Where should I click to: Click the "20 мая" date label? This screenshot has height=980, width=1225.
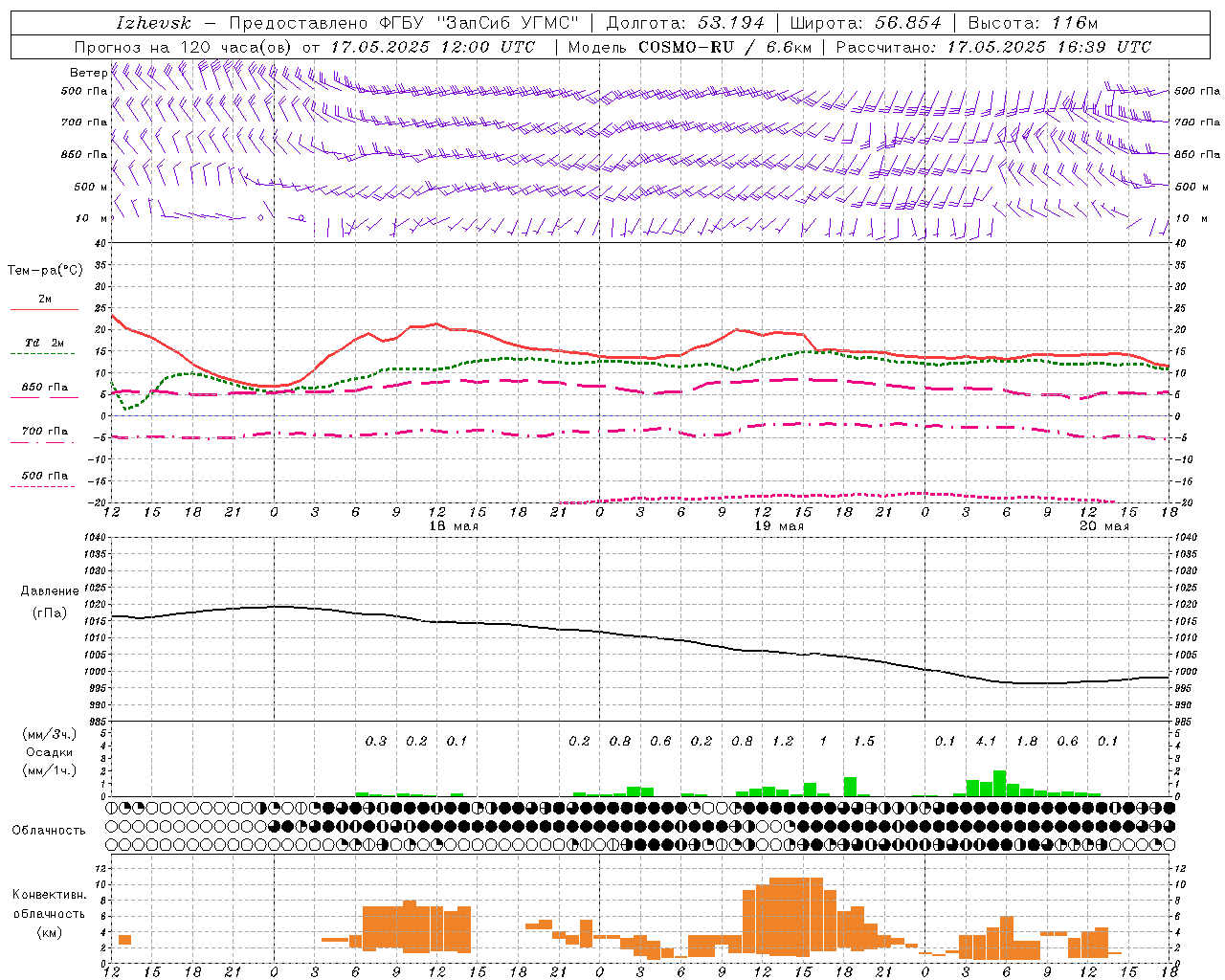click(x=1103, y=526)
